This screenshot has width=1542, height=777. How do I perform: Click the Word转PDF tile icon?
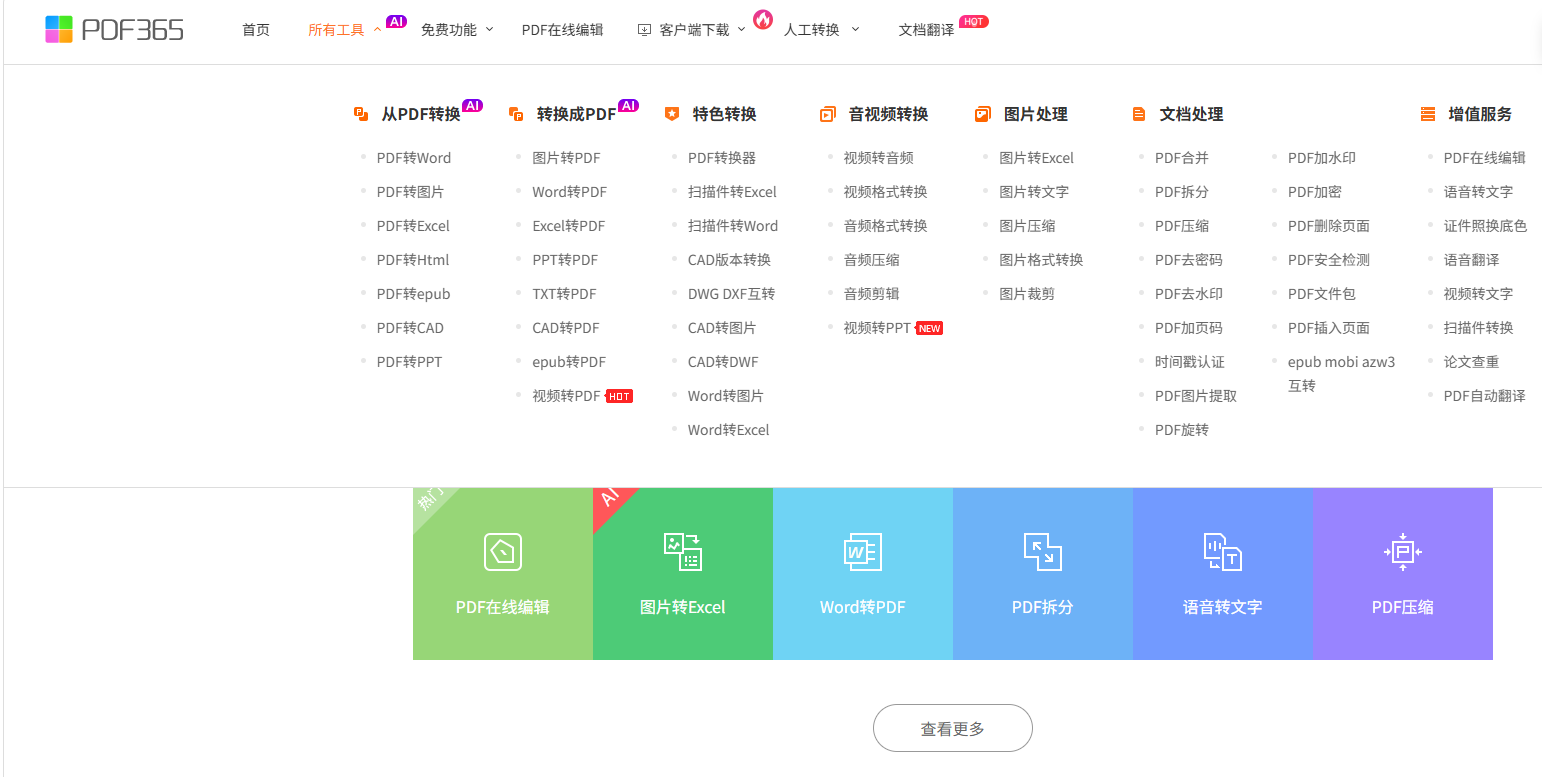click(863, 552)
